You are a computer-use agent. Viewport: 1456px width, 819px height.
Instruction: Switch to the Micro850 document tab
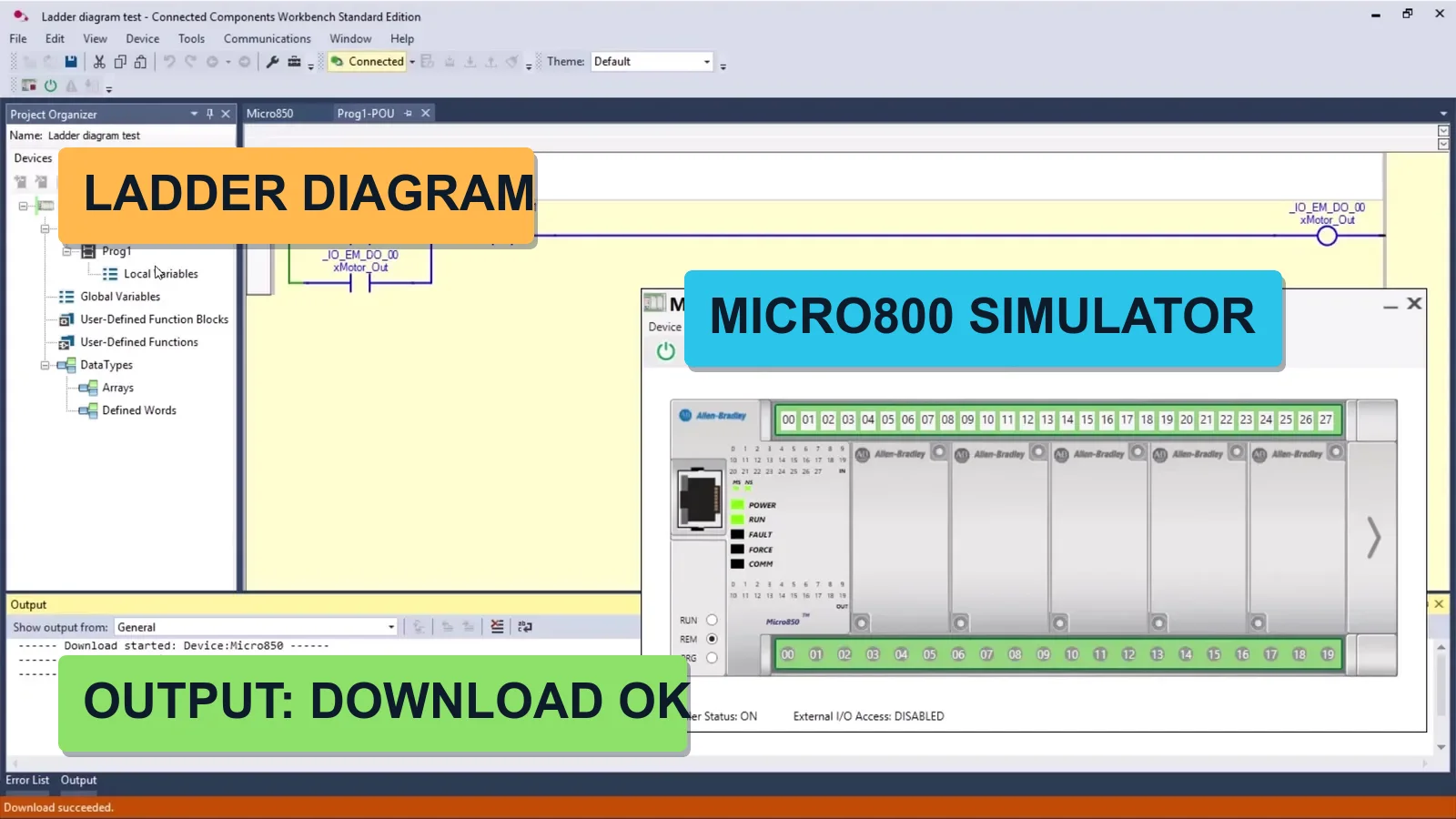click(270, 114)
